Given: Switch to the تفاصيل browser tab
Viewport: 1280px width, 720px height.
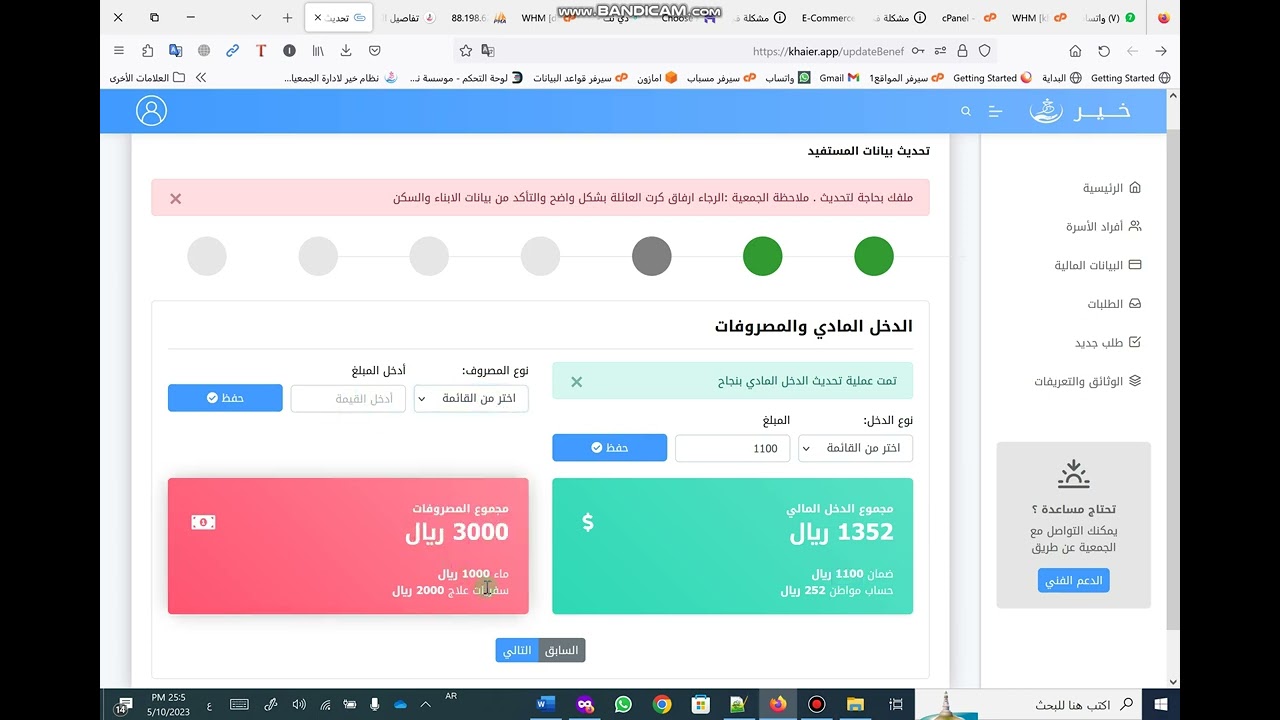Looking at the screenshot, I should point(409,18).
